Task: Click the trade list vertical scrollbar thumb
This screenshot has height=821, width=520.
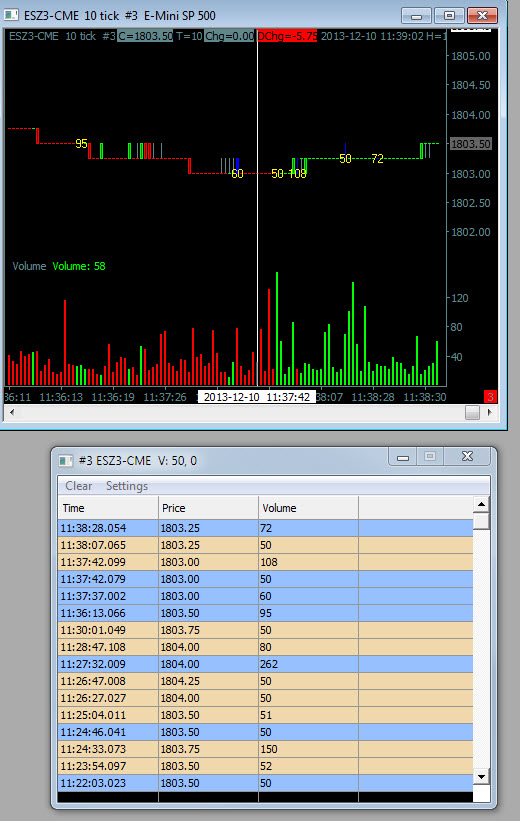Action: click(x=481, y=522)
